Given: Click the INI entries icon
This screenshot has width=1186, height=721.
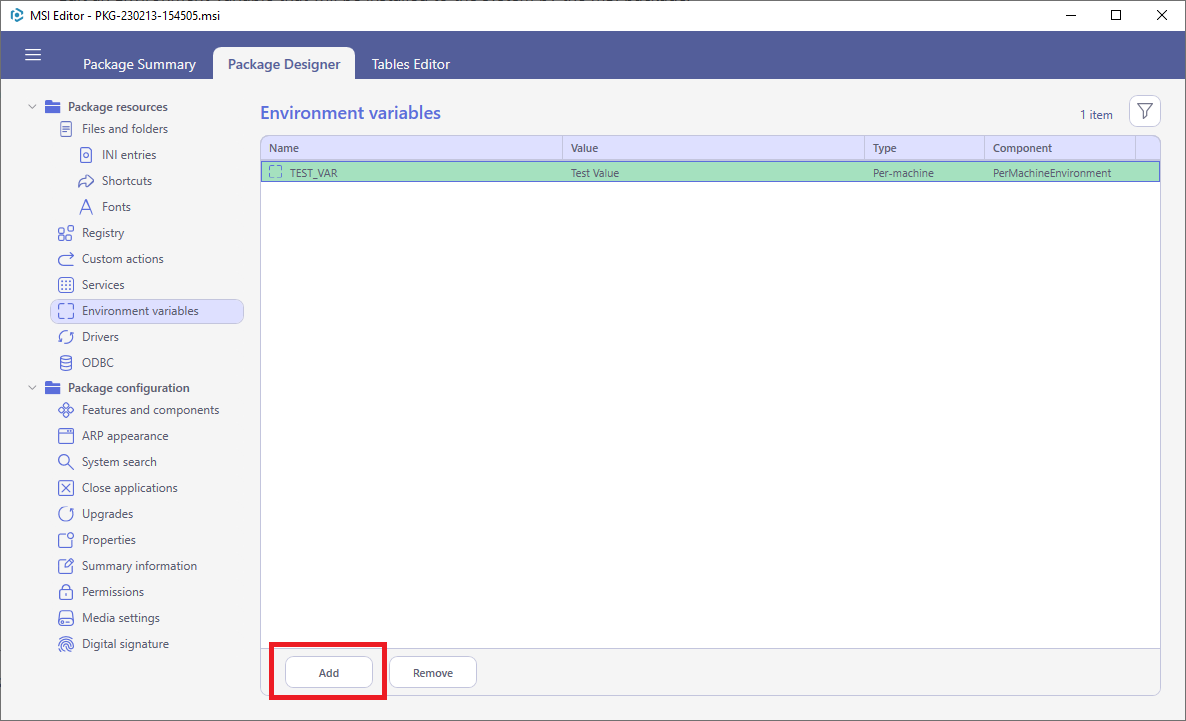Looking at the screenshot, I should 85,155.
